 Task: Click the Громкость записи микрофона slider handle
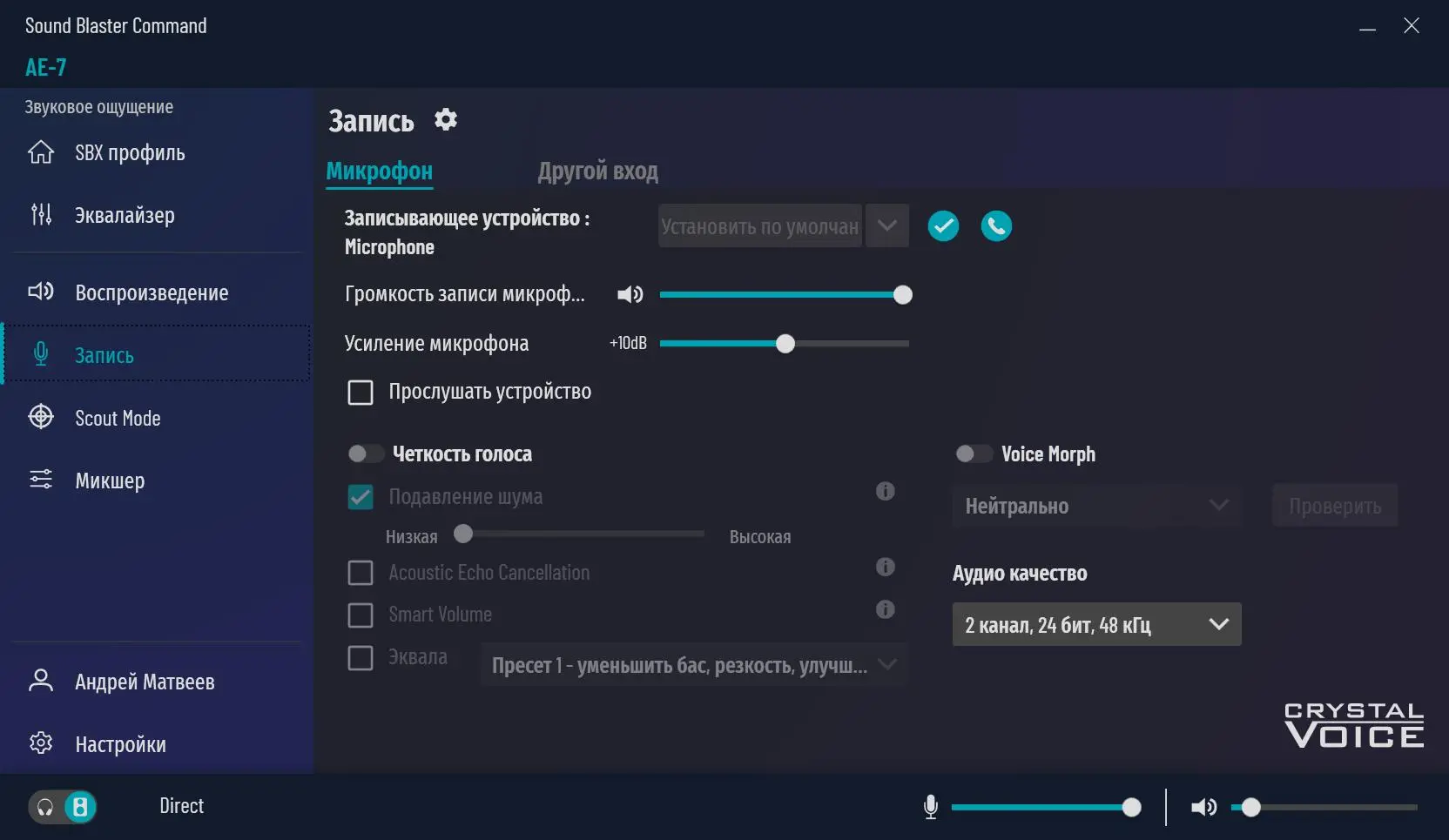tap(903, 295)
